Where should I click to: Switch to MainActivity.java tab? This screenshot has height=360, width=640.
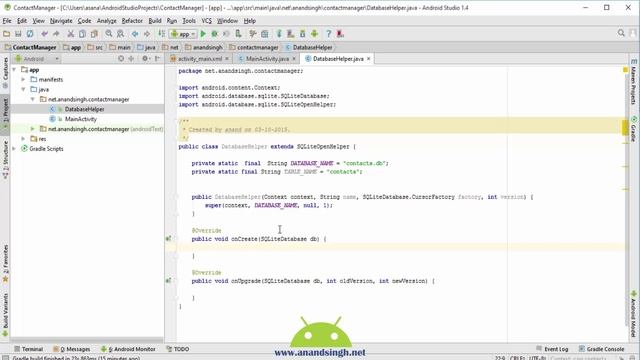click(267, 59)
